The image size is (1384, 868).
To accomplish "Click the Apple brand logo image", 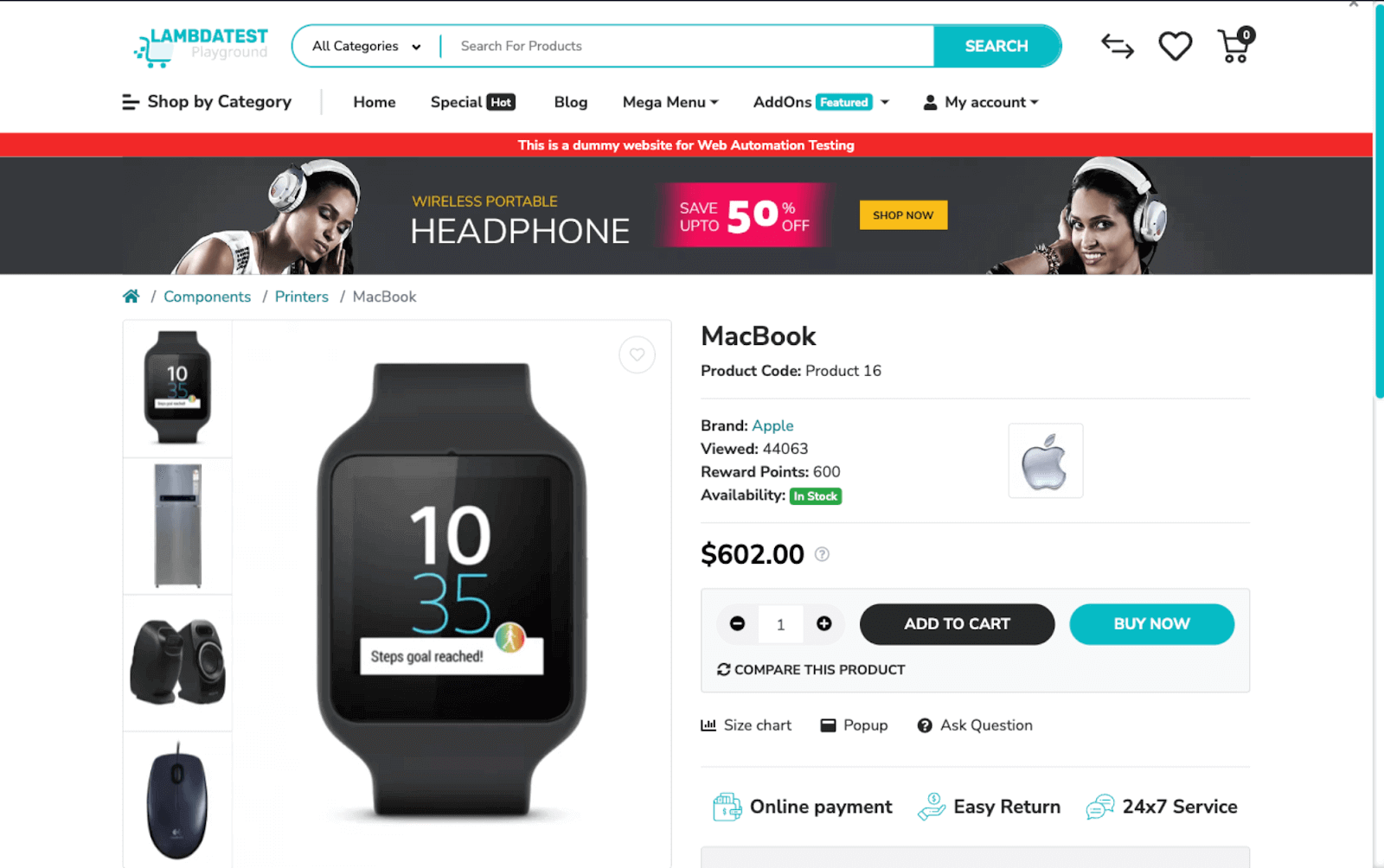I will click(x=1045, y=461).
